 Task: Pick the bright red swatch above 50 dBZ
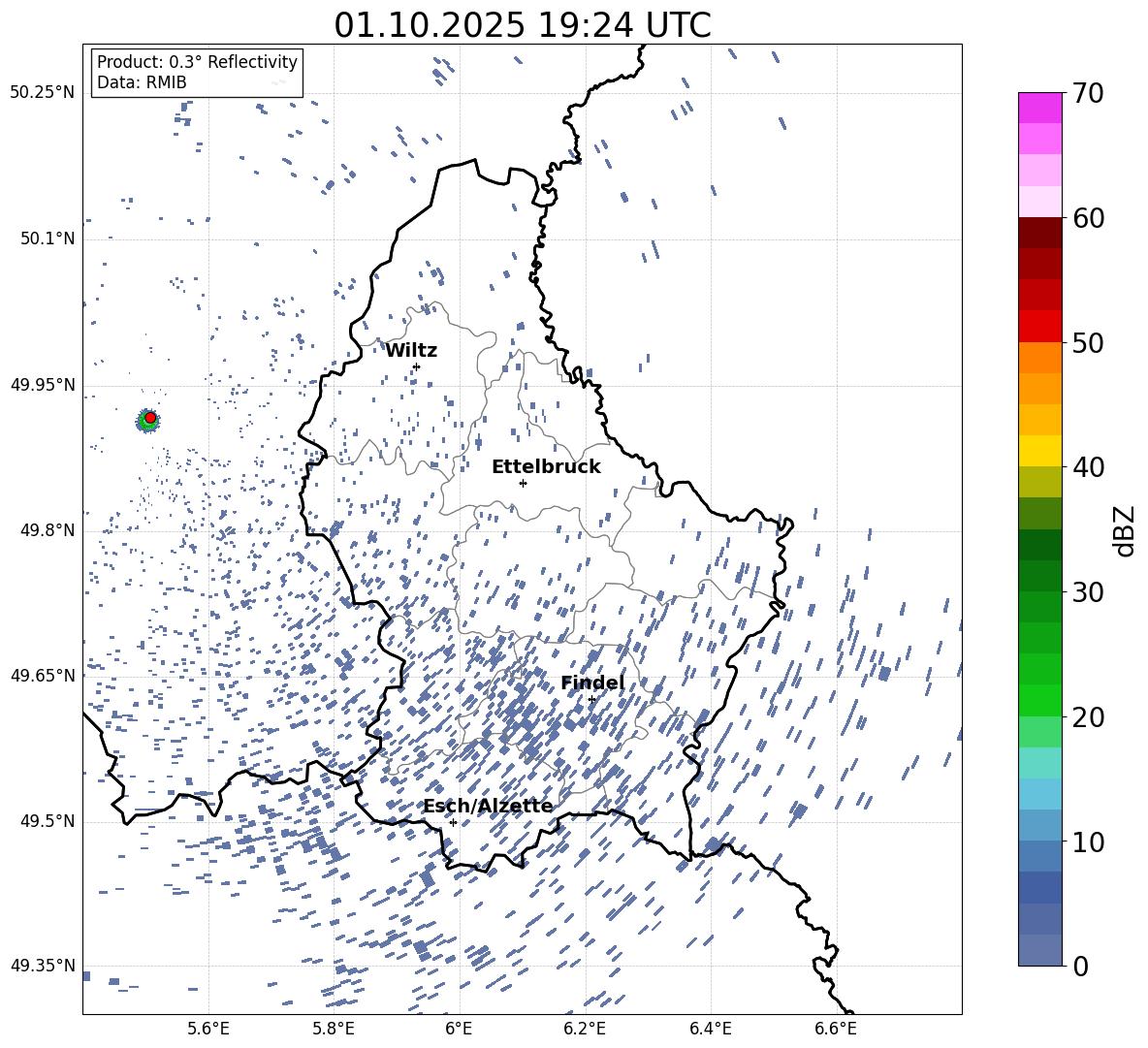point(1039,326)
